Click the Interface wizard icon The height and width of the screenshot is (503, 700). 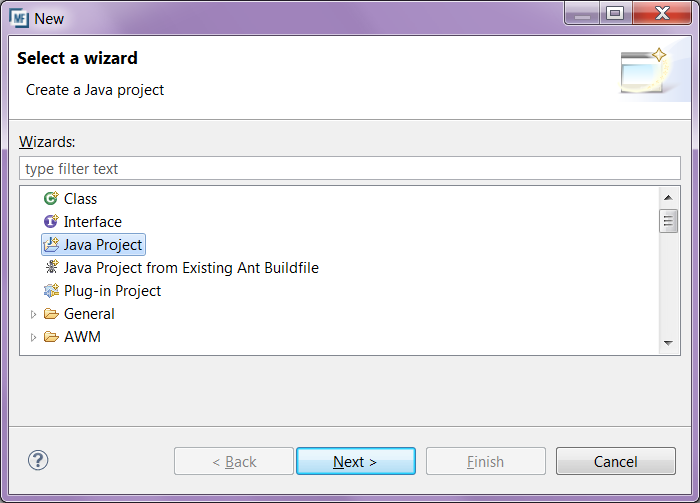point(51,222)
